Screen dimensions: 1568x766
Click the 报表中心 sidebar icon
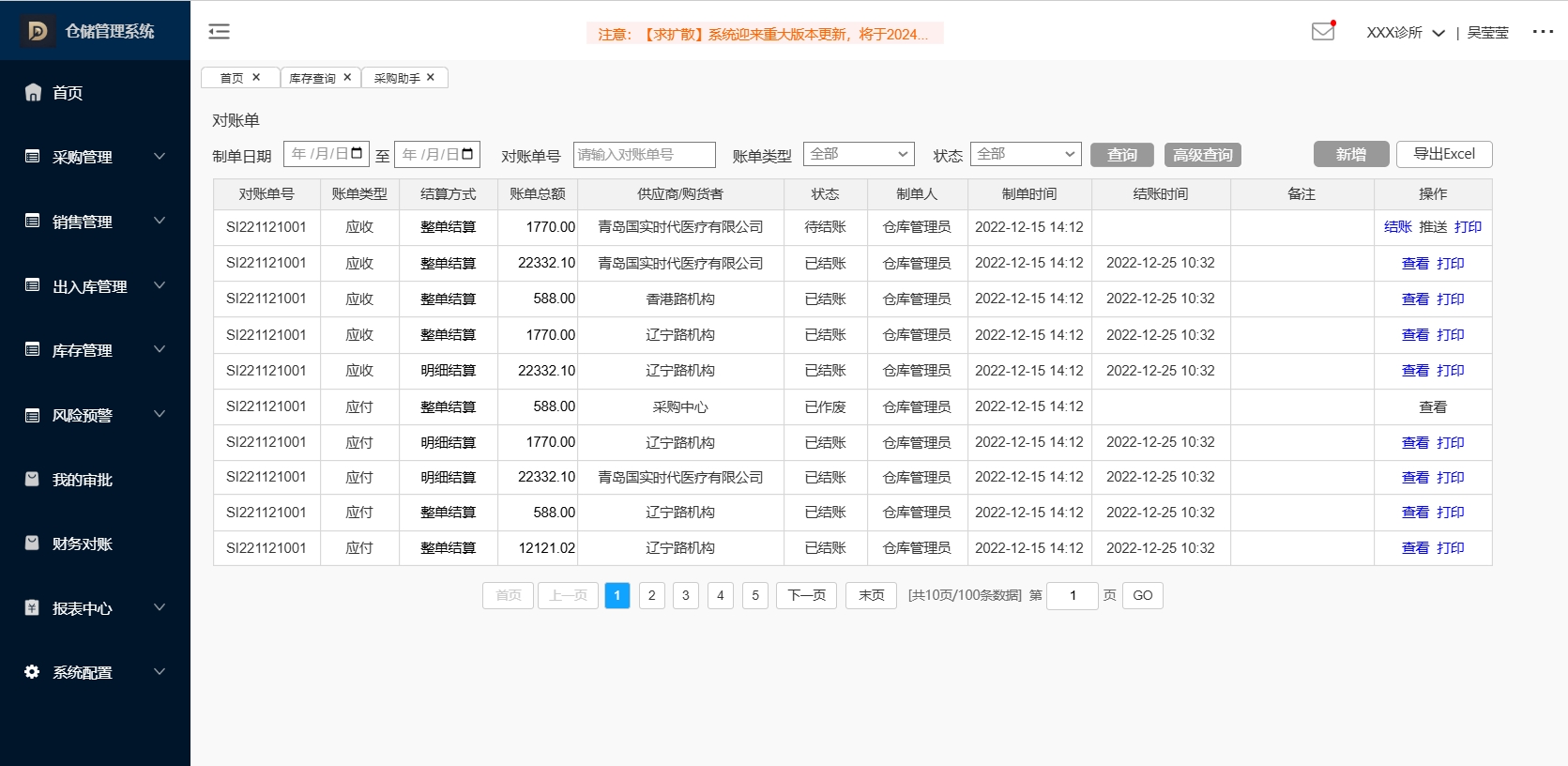pyautogui.click(x=33, y=607)
